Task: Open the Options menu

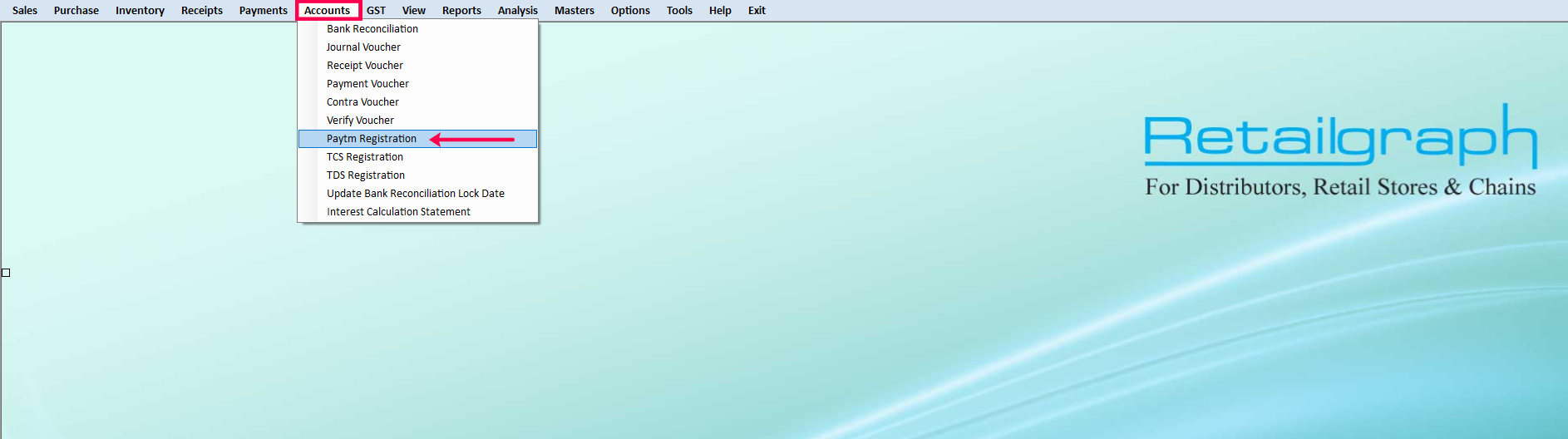Action: (630, 11)
